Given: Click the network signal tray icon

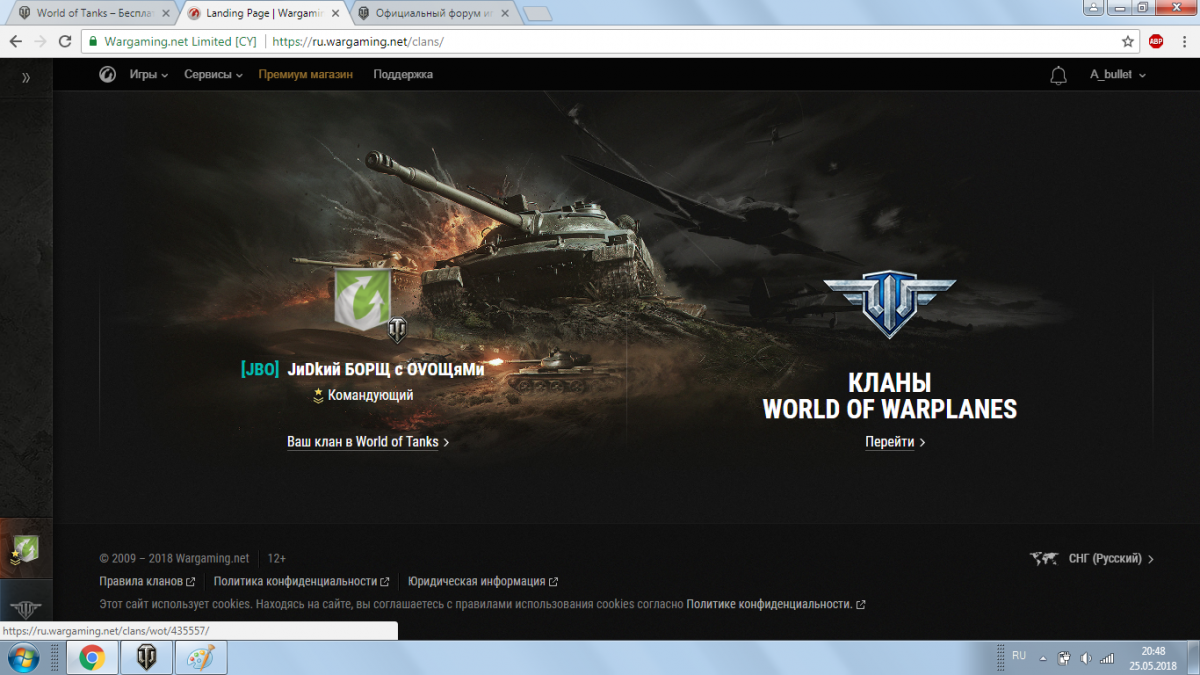Looking at the screenshot, I should click(1107, 658).
